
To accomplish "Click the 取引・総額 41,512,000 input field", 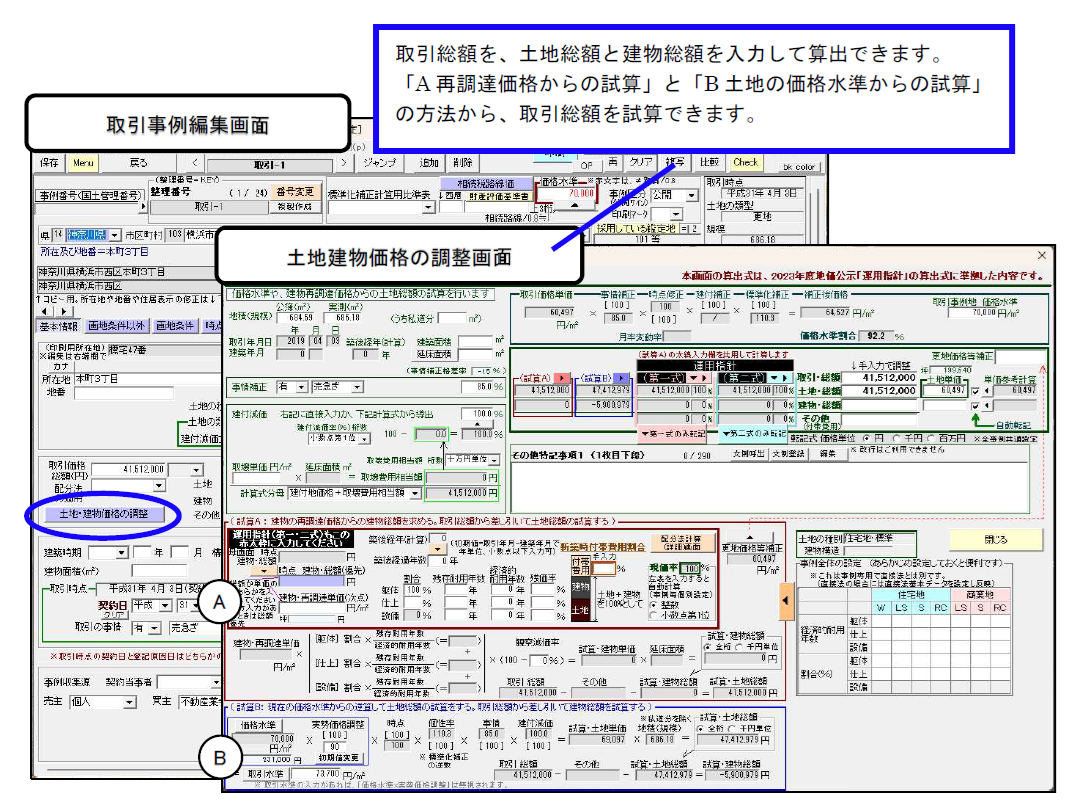I will 879,377.
